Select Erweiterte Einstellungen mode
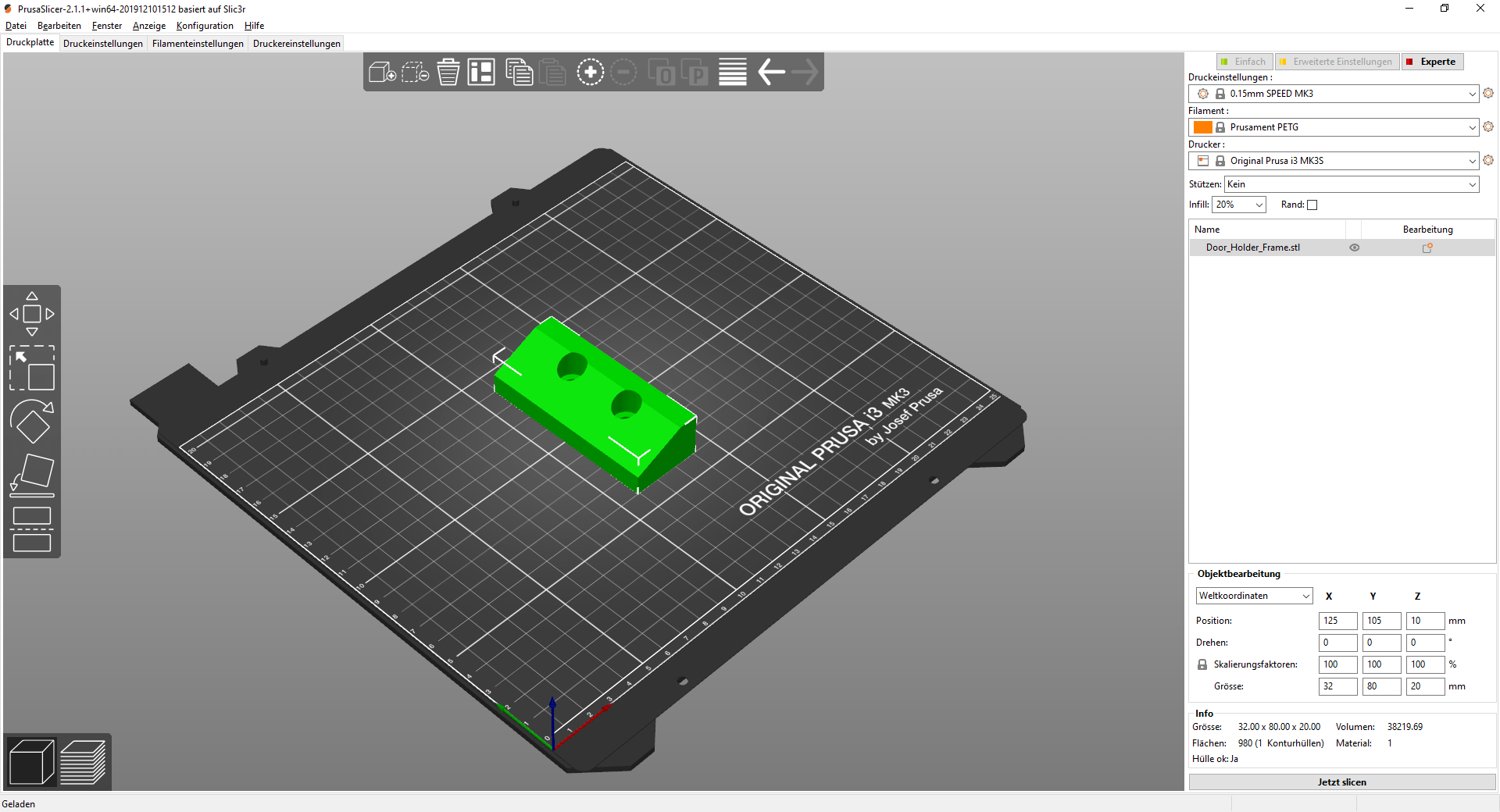Screen dimensions: 1500x812 point(1337,62)
